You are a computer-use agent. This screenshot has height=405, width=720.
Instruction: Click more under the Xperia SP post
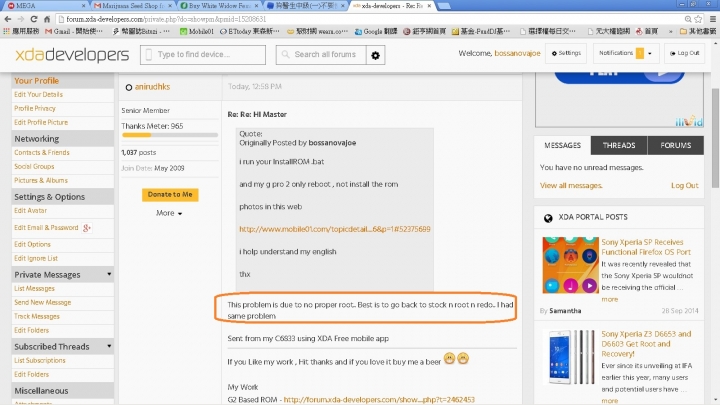coord(609,299)
